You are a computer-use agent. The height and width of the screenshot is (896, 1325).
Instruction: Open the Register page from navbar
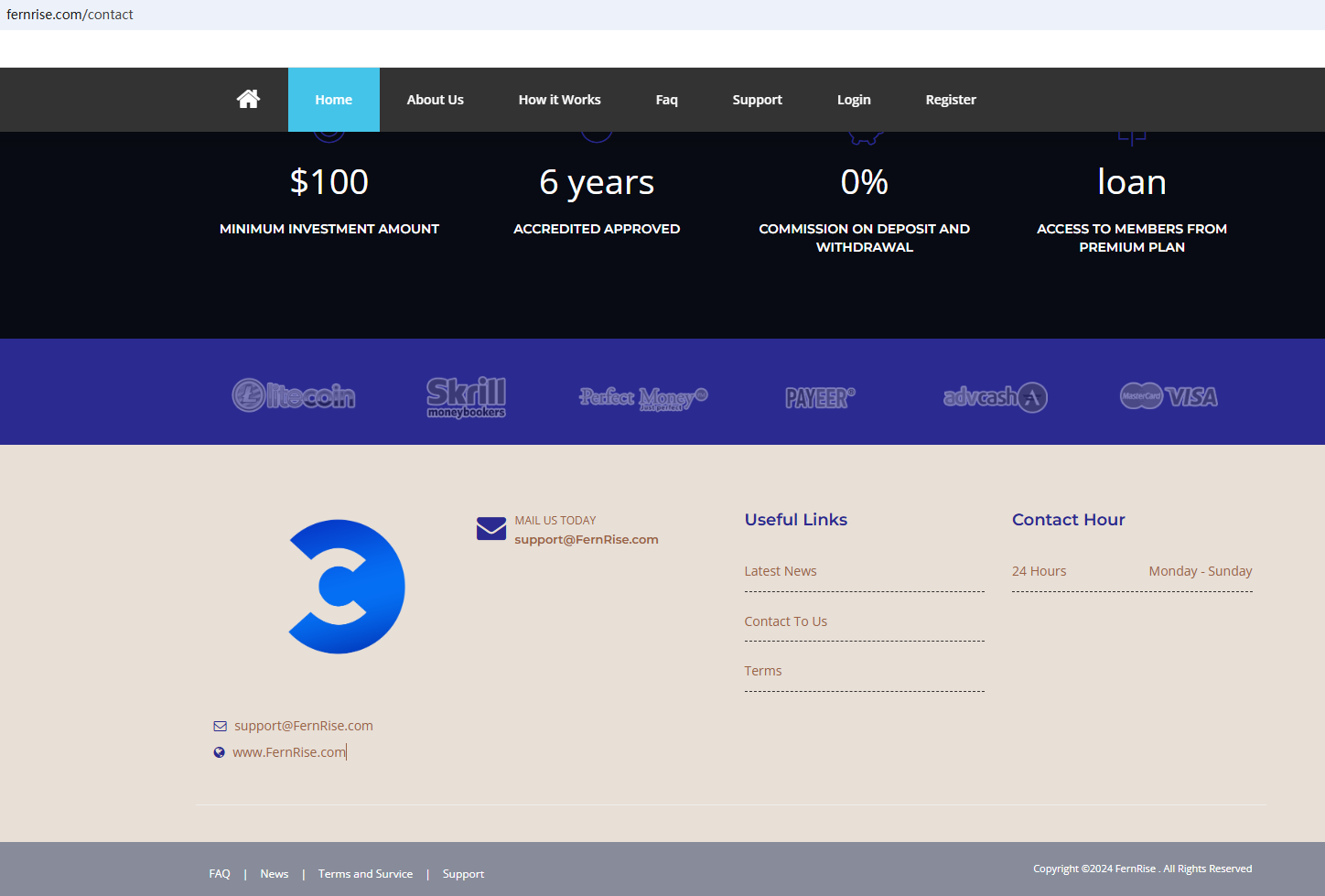click(x=951, y=100)
